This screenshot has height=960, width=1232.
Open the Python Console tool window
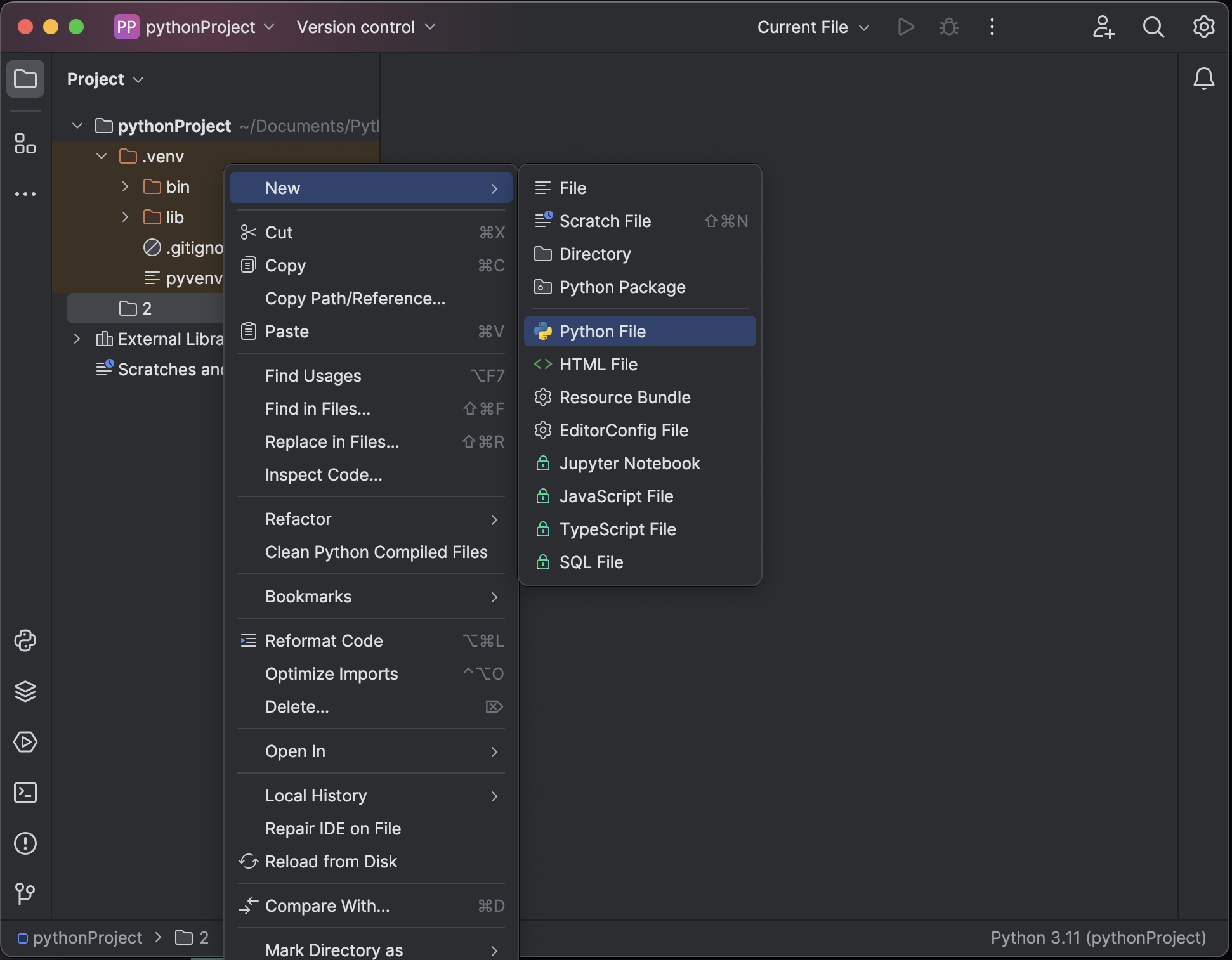coord(25,640)
